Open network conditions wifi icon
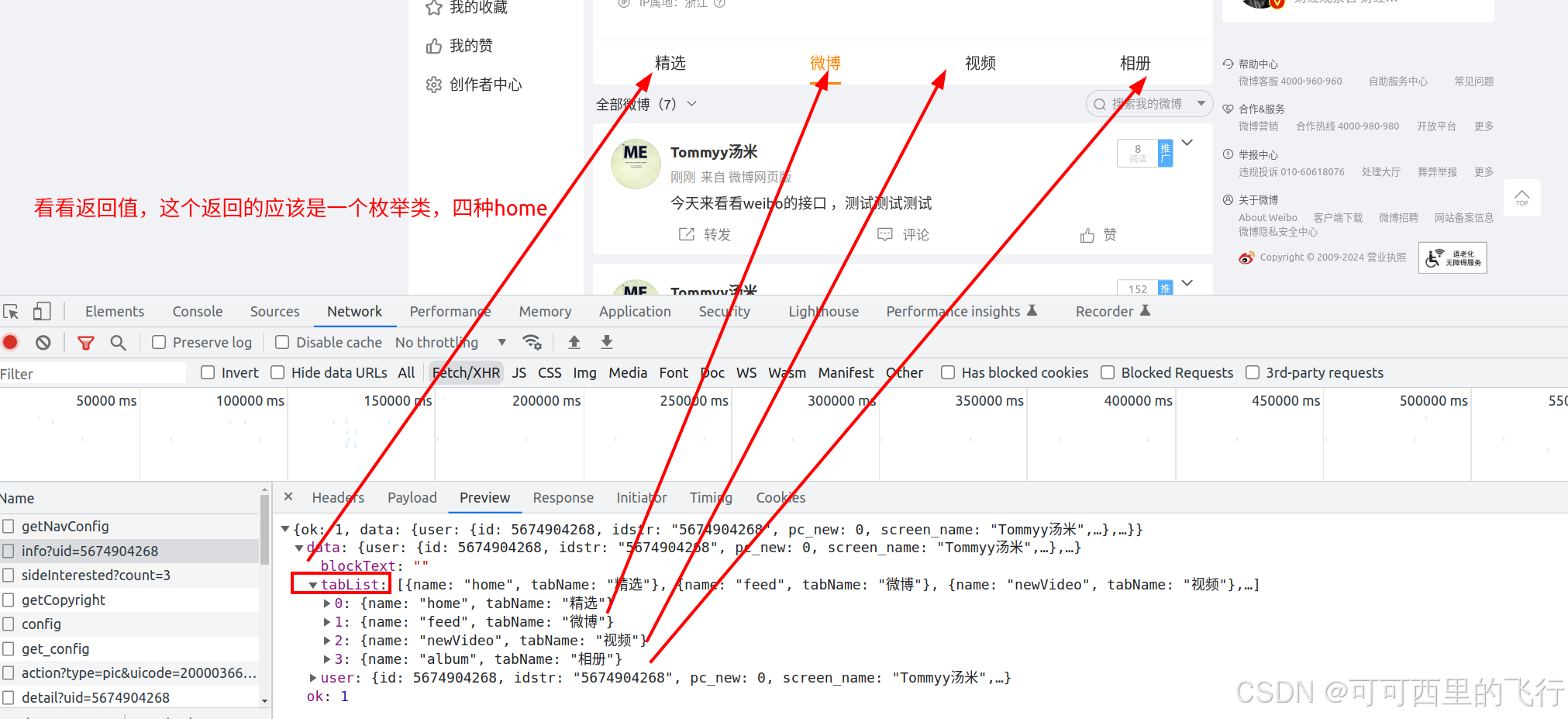 [x=532, y=342]
